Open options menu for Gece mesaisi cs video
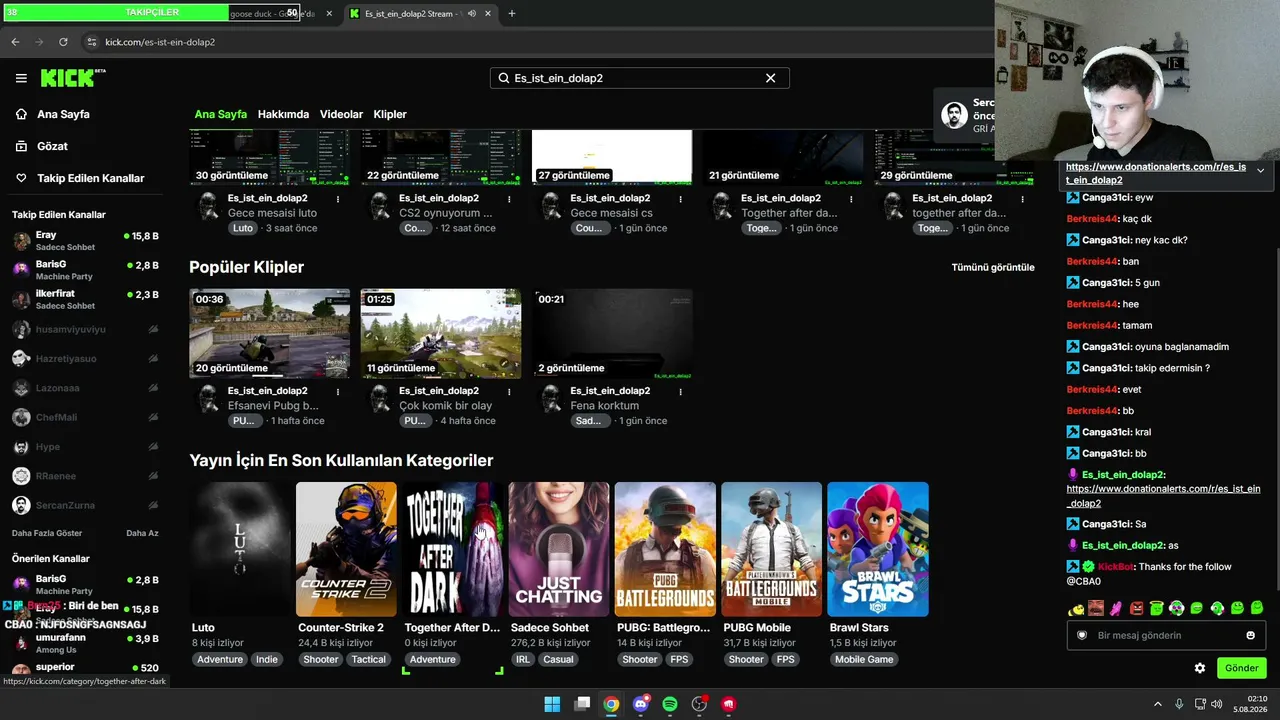 pyautogui.click(x=681, y=199)
